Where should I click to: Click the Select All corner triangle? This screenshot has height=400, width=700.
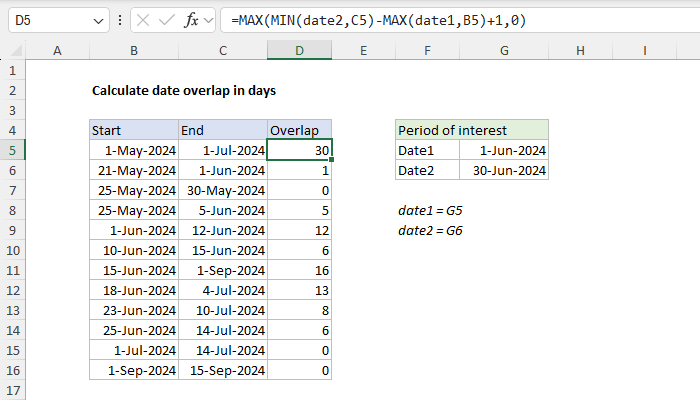16,50
